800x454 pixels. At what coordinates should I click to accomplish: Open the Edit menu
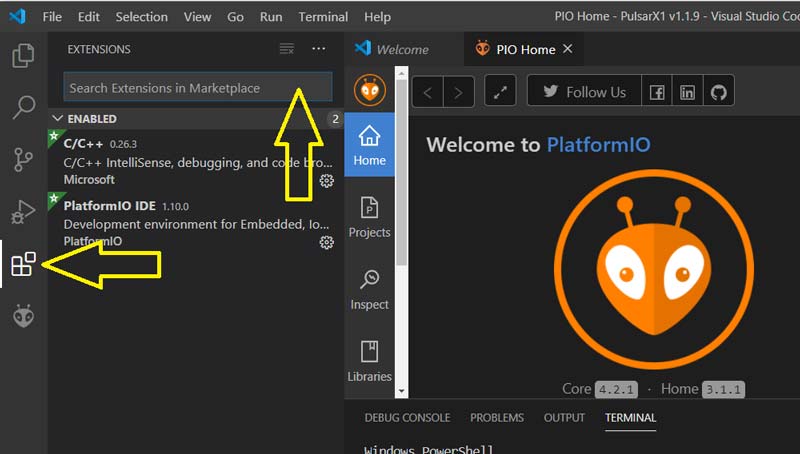point(88,17)
